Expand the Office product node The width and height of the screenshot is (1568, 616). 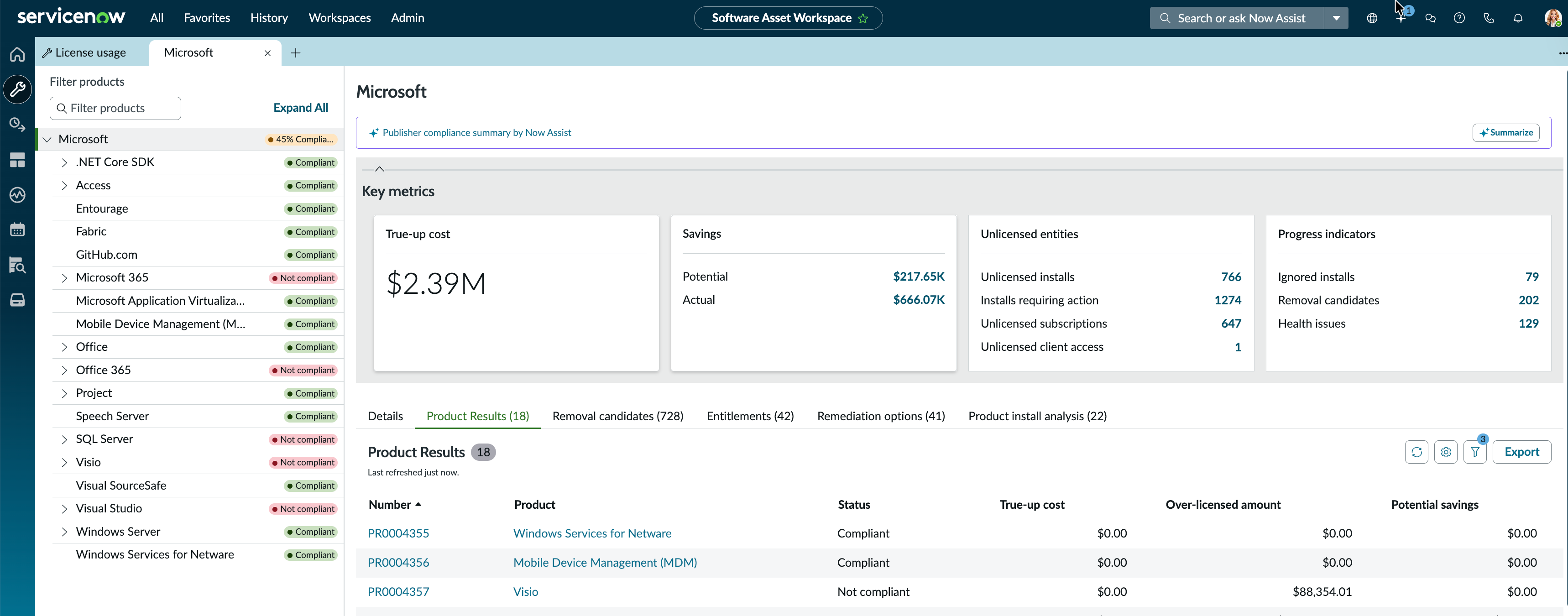(x=64, y=347)
